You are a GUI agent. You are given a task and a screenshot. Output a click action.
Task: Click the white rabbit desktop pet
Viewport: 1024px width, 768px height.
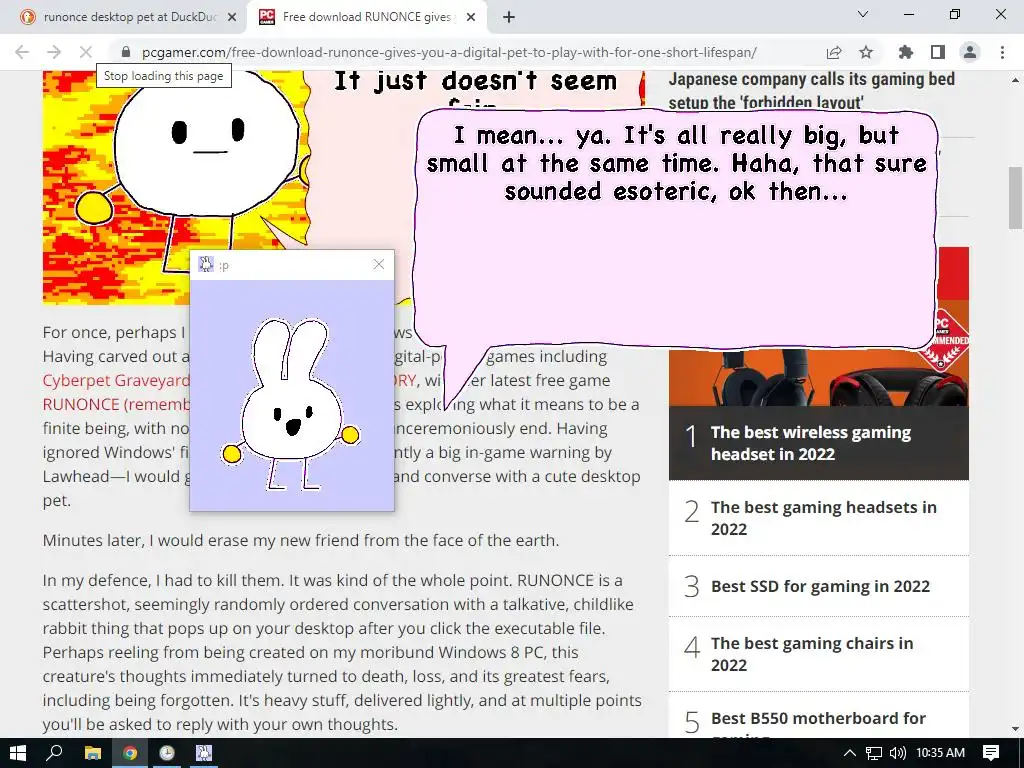pyautogui.click(x=291, y=404)
